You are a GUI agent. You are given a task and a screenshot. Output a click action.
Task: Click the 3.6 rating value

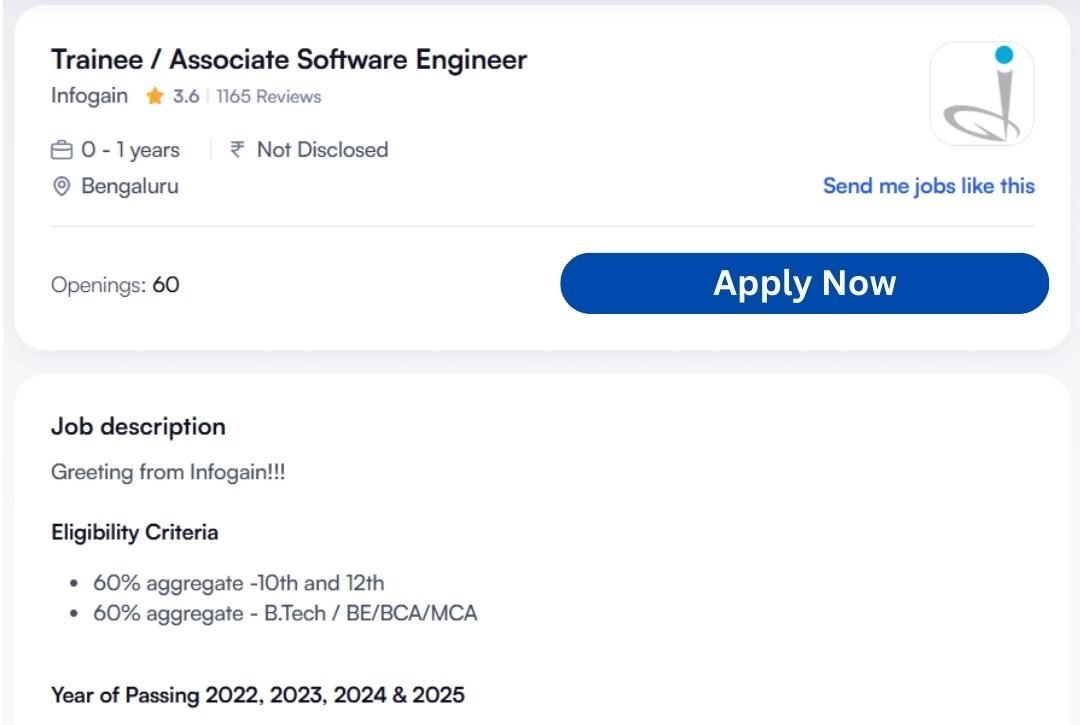point(186,97)
